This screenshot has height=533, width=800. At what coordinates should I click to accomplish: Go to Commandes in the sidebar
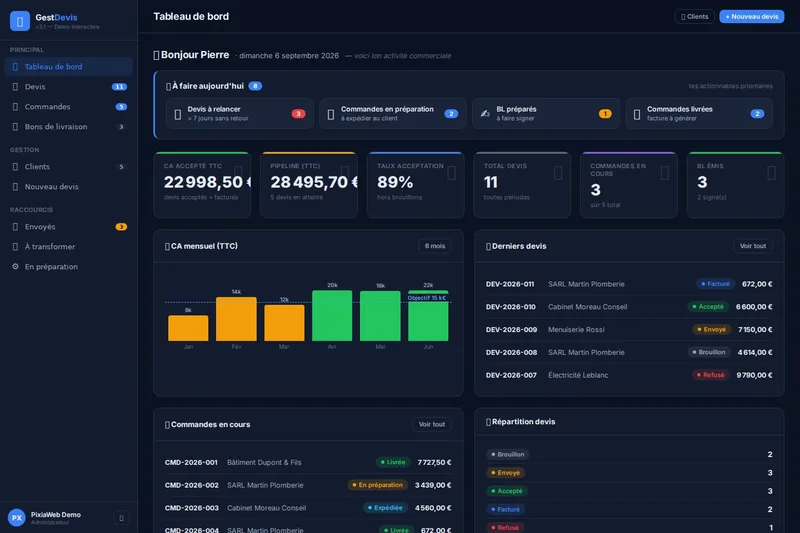[x=68, y=107]
